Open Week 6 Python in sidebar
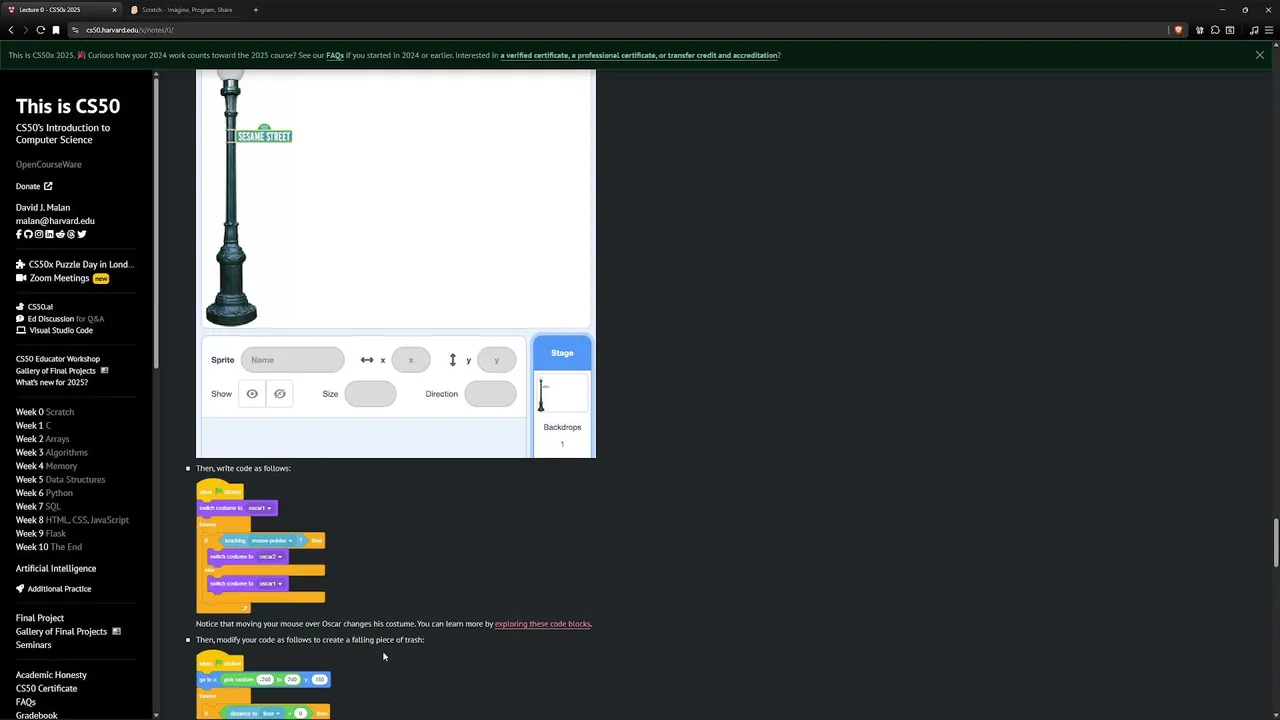1280x720 pixels. click(x=44, y=493)
